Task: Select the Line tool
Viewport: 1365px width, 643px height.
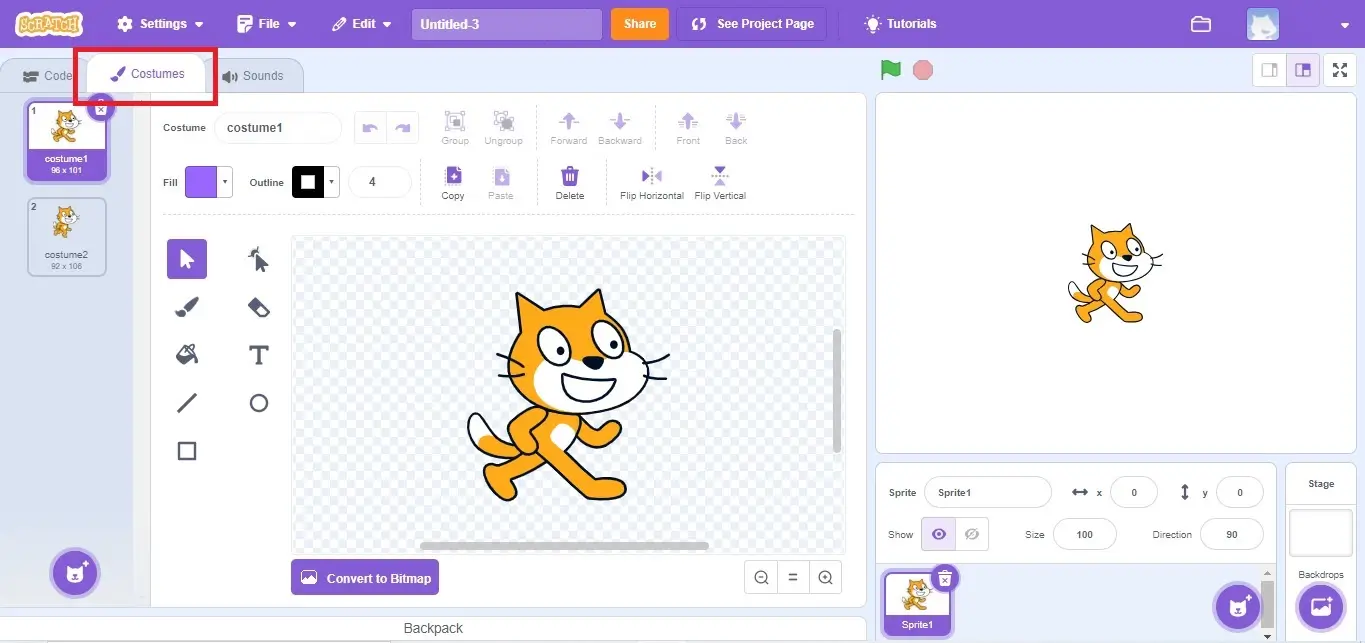Action: click(x=187, y=403)
